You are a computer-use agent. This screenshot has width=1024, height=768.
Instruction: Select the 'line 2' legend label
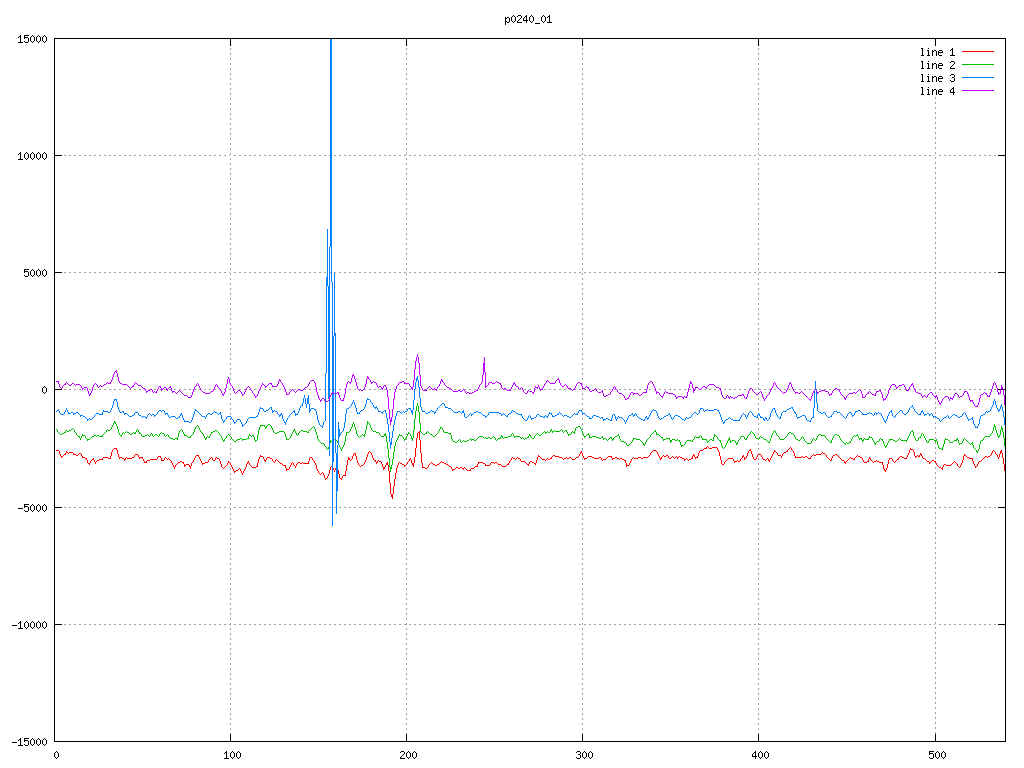pos(937,65)
